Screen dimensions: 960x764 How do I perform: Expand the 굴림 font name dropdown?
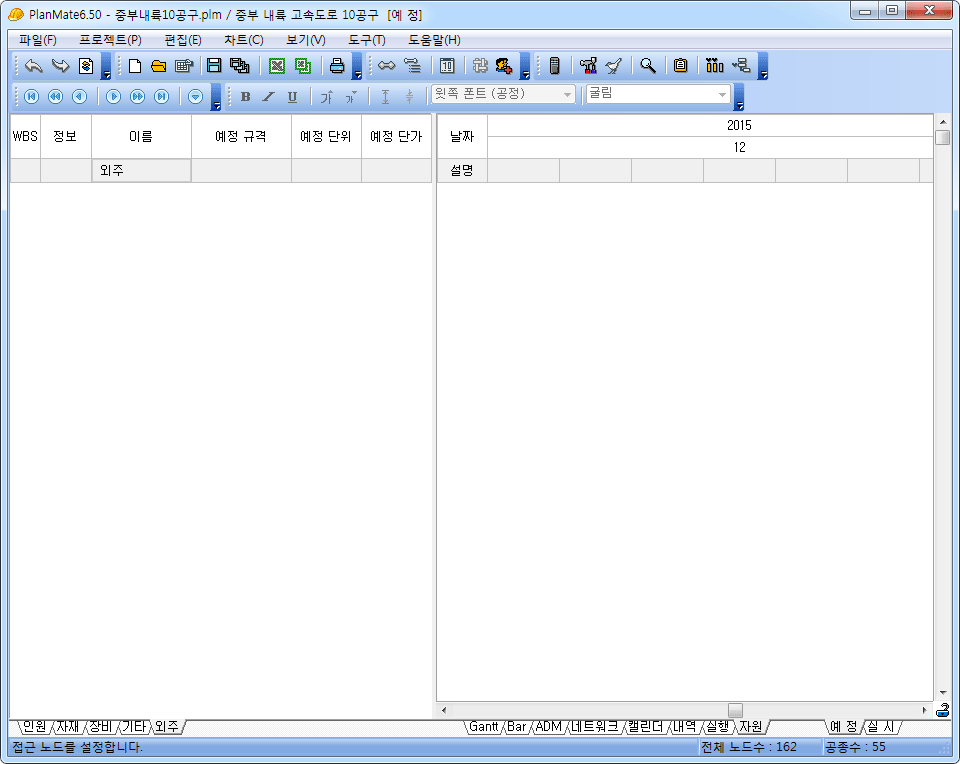coord(722,95)
